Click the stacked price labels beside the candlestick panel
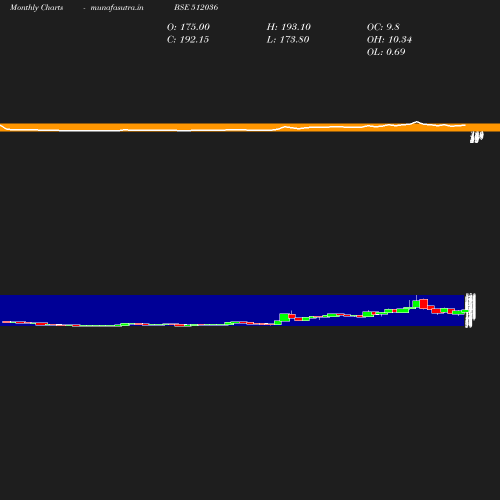Viewport: 500px width, 500px height. click(x=470, y=310)
